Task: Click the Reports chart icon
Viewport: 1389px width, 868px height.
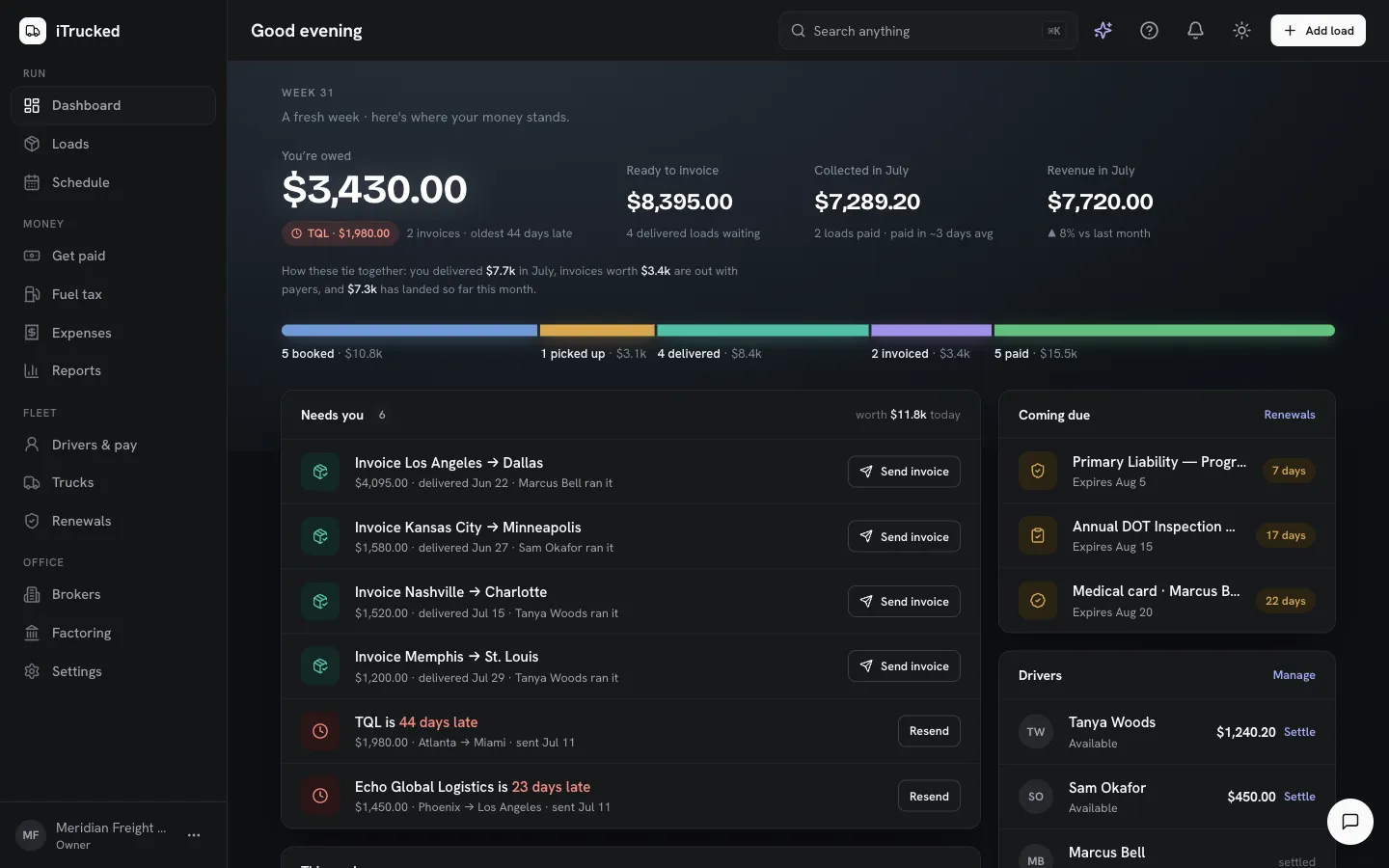Action: coord(32,370)
